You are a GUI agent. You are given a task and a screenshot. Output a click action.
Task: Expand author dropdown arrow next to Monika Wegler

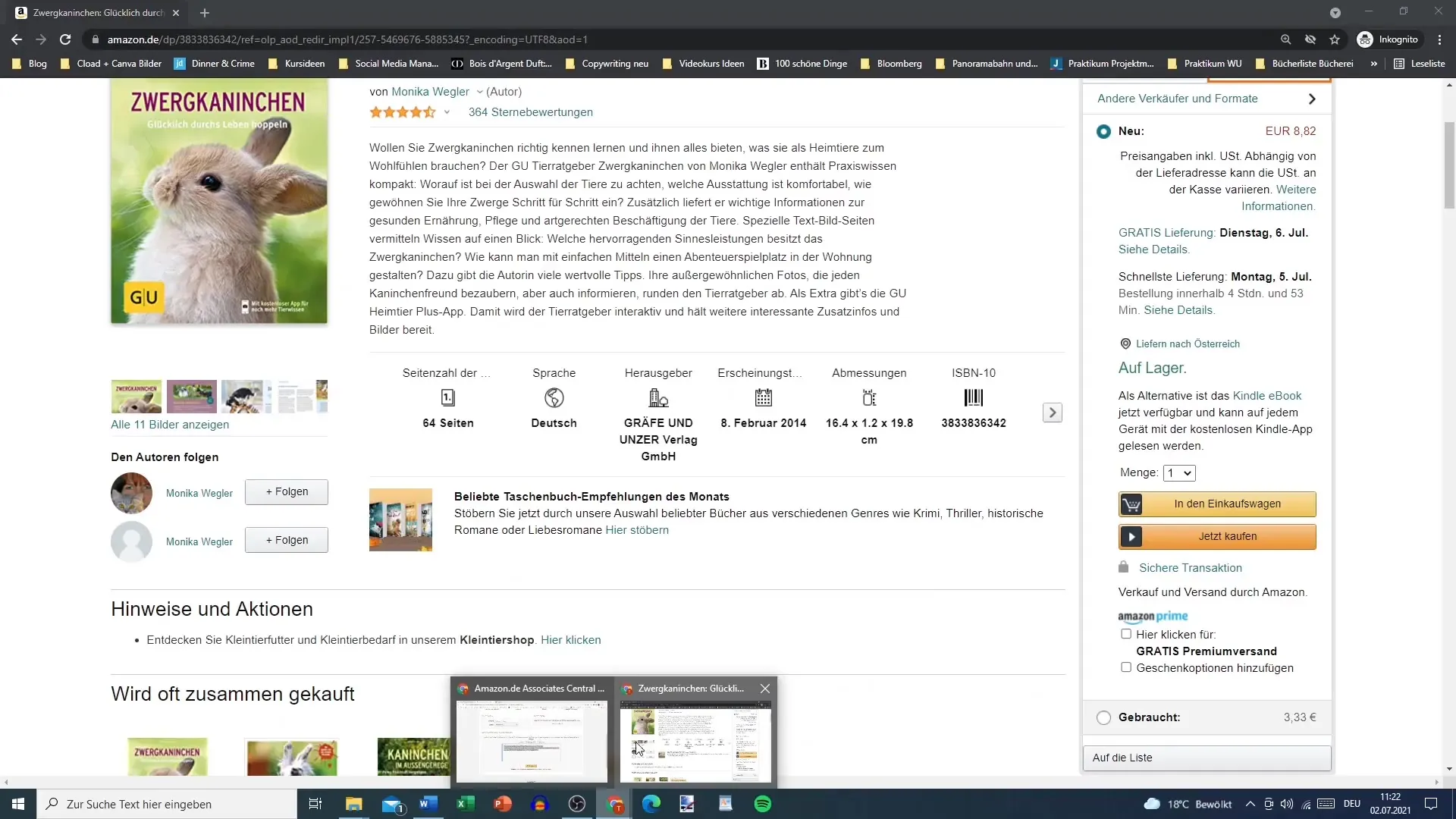(x=479, y=92)
